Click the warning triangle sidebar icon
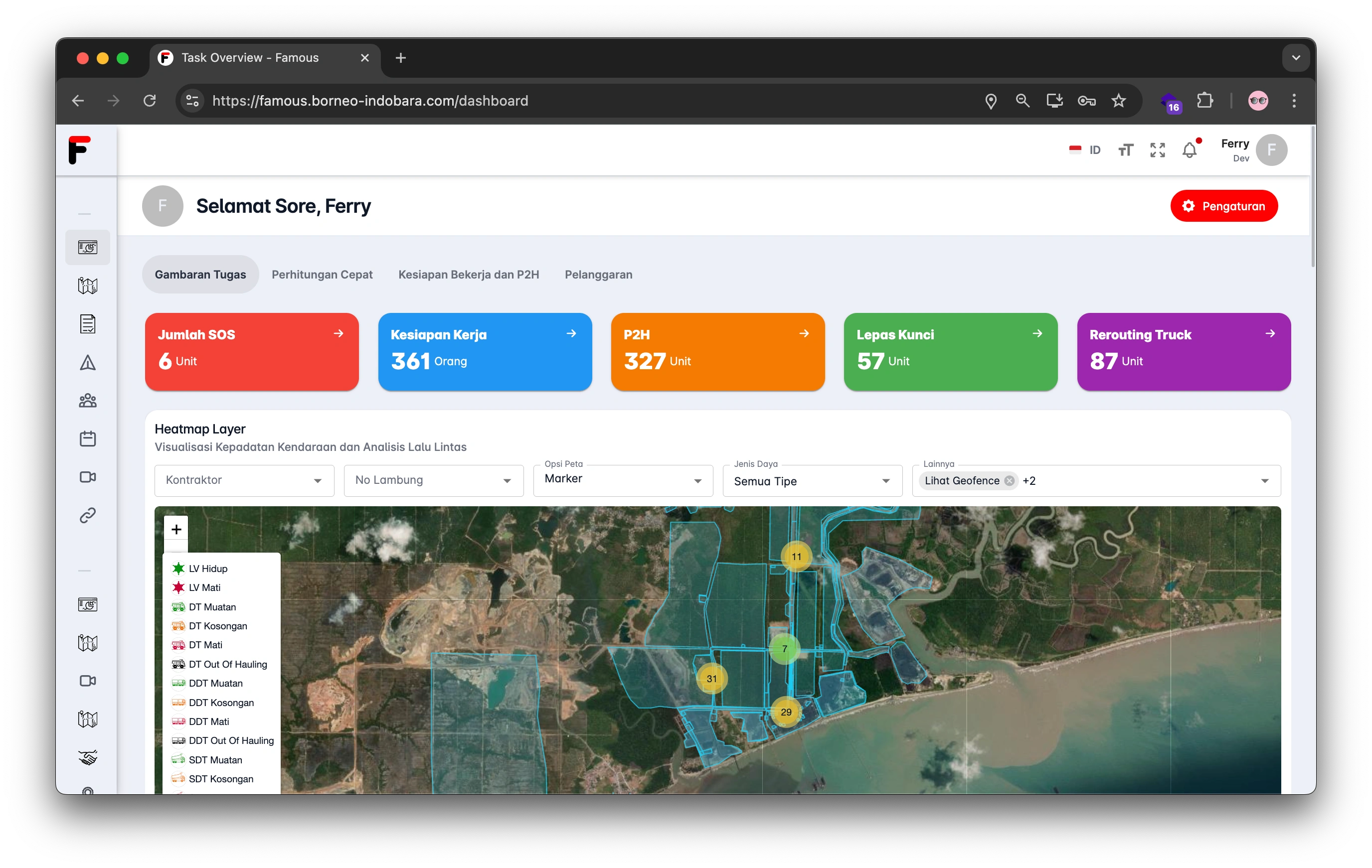The image size is (1372, 868). [88, 362]
